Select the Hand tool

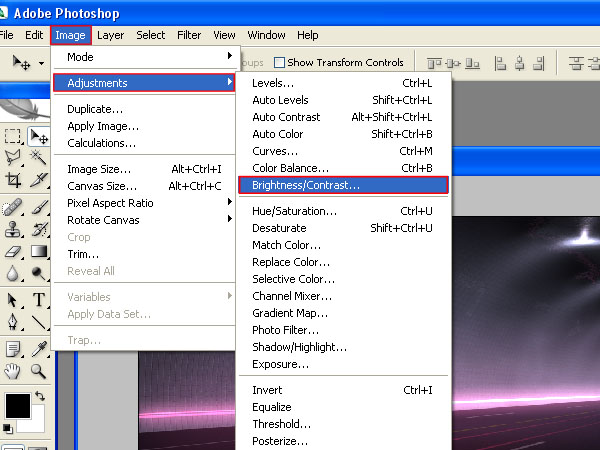pos(13,371)
